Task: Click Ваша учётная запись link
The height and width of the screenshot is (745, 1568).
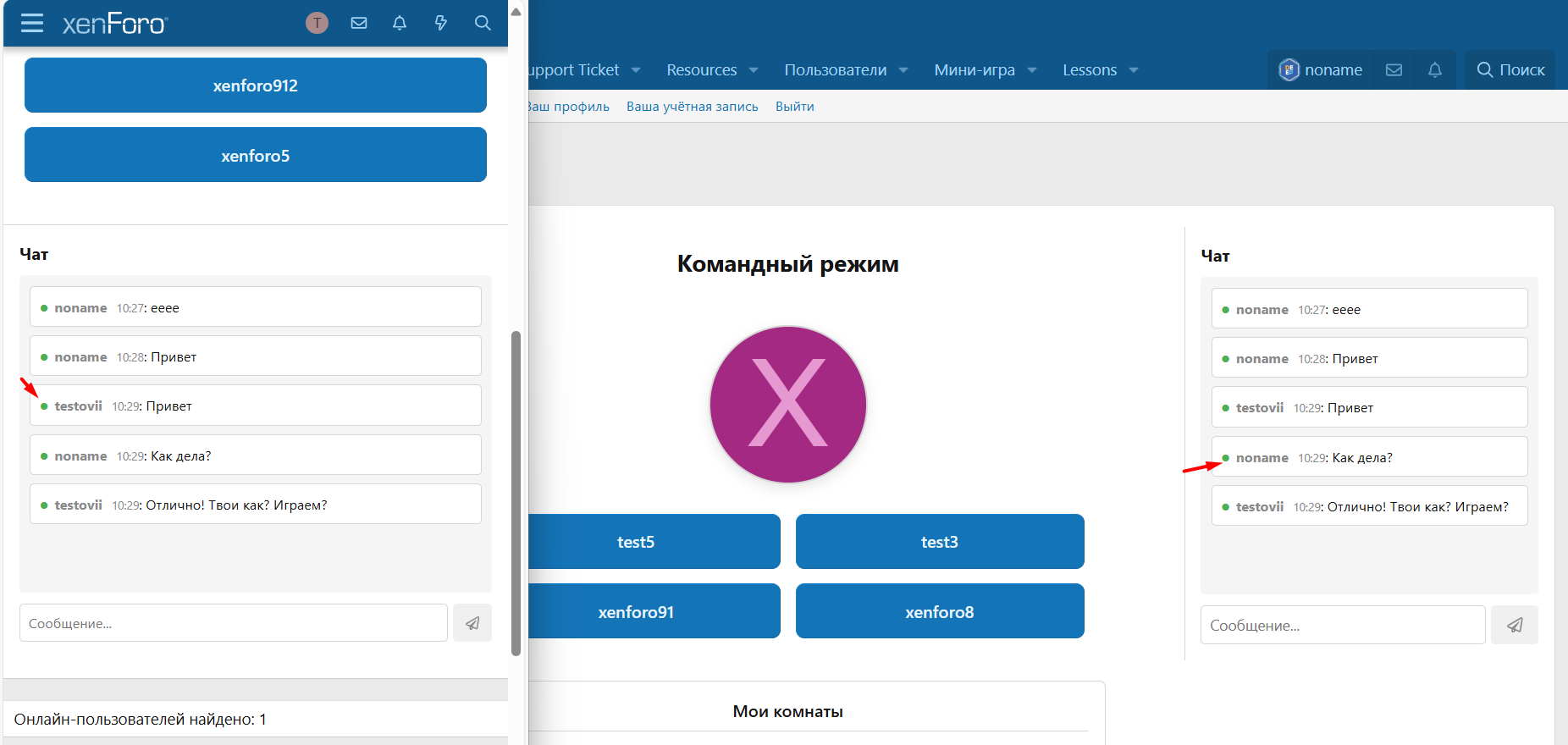Action: click(692, 107)
